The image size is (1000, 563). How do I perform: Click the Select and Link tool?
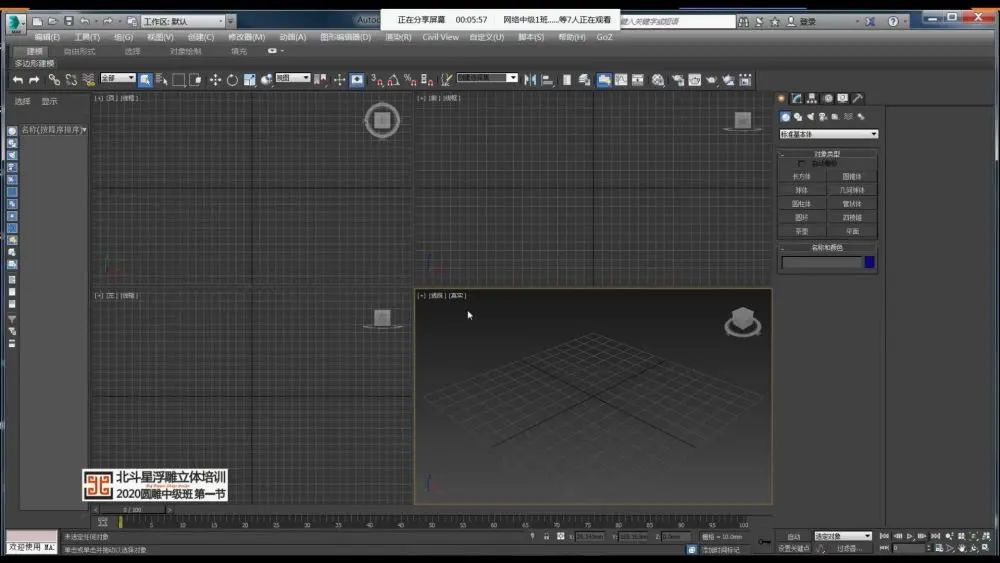54,80
